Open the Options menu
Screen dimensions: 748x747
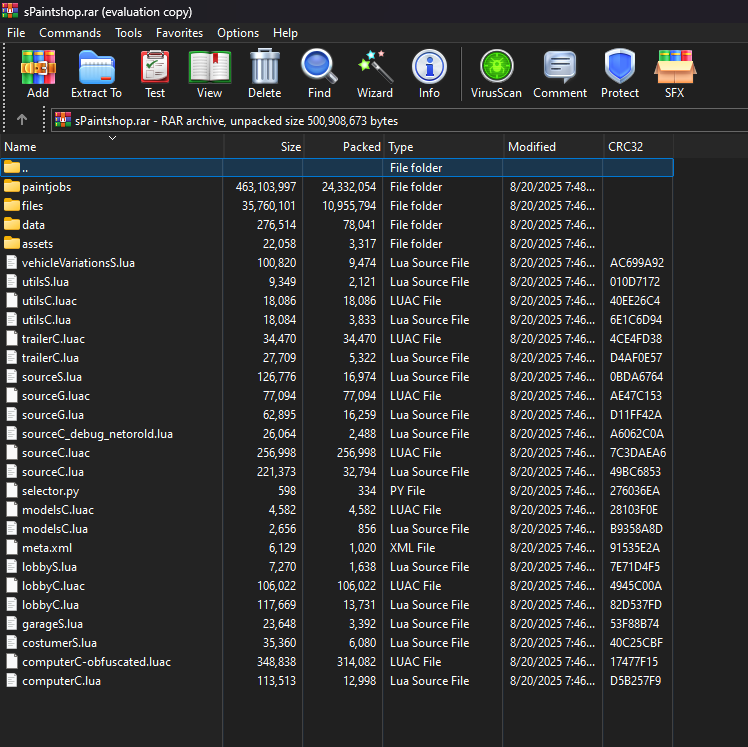tap(238, 33)
